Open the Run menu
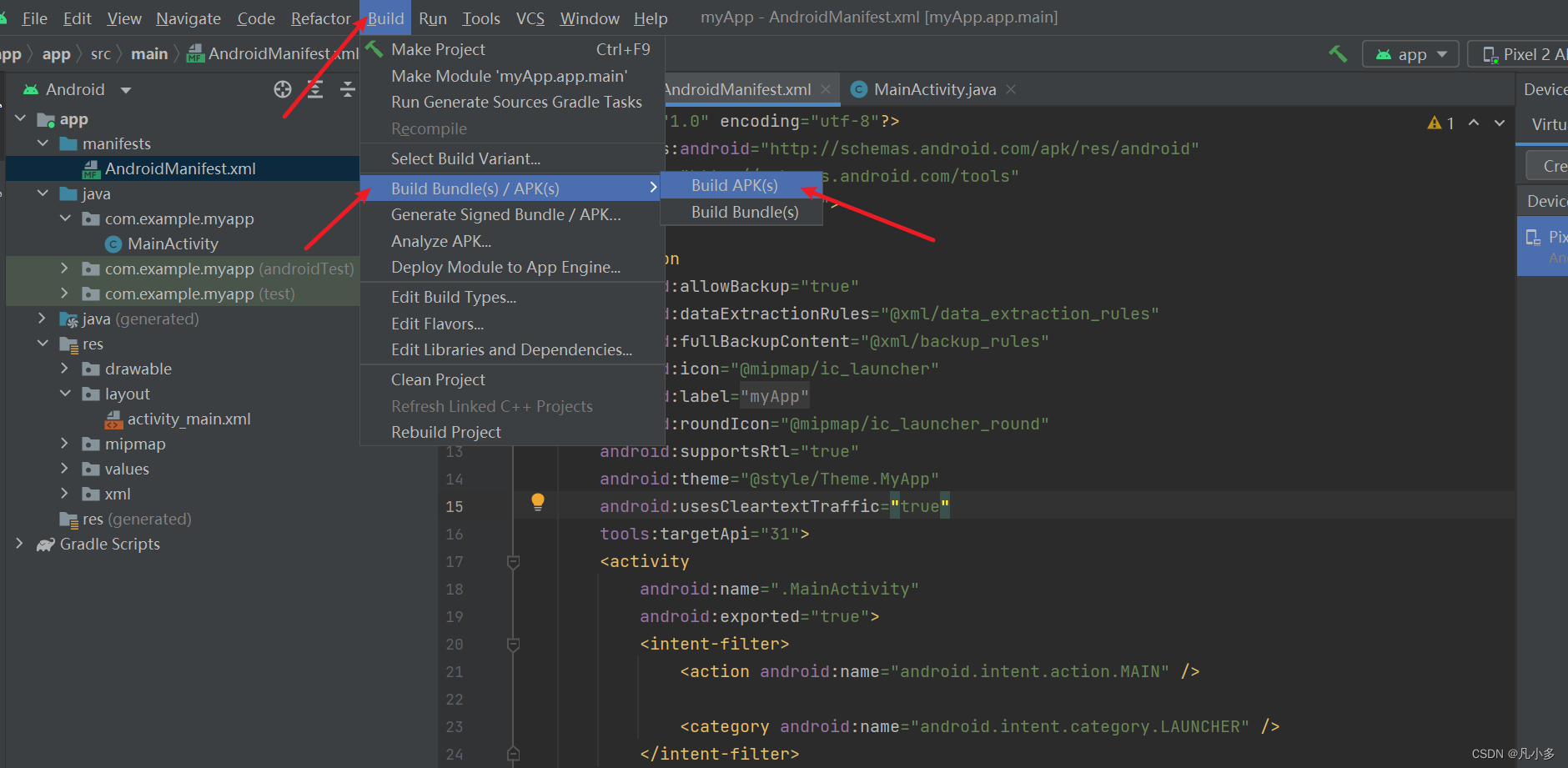Viewport: 1568px width, 768px height. 433,18
